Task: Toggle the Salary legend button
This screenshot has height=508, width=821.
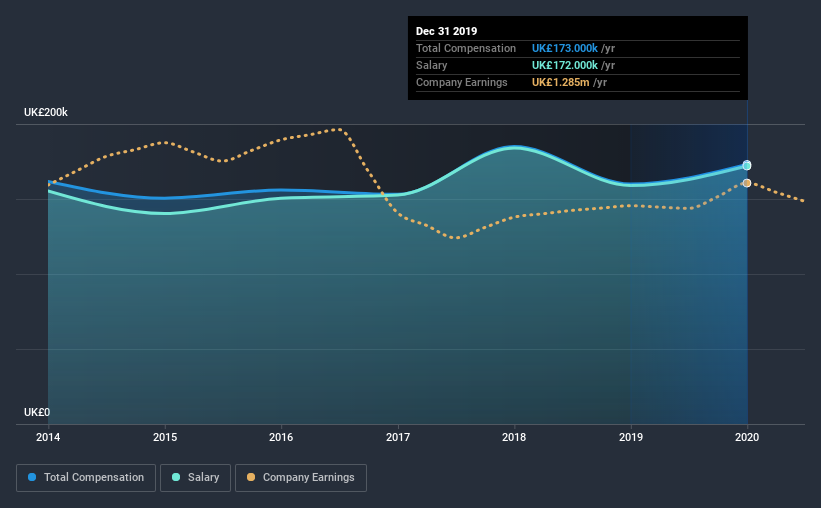Action: (195, 478)
